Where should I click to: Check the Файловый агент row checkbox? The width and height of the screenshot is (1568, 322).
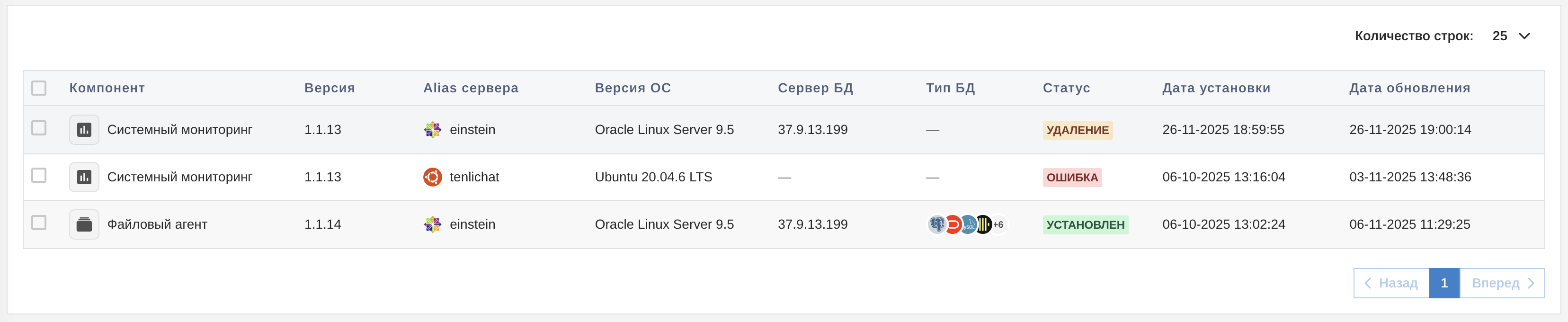click(x=39, y=223)
